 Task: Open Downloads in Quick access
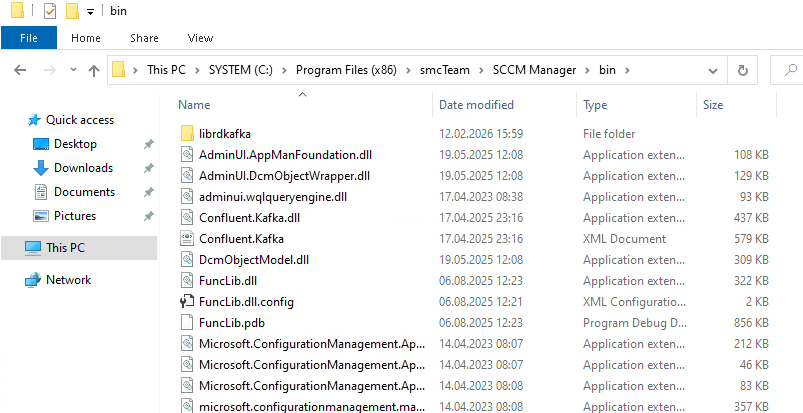82,168
